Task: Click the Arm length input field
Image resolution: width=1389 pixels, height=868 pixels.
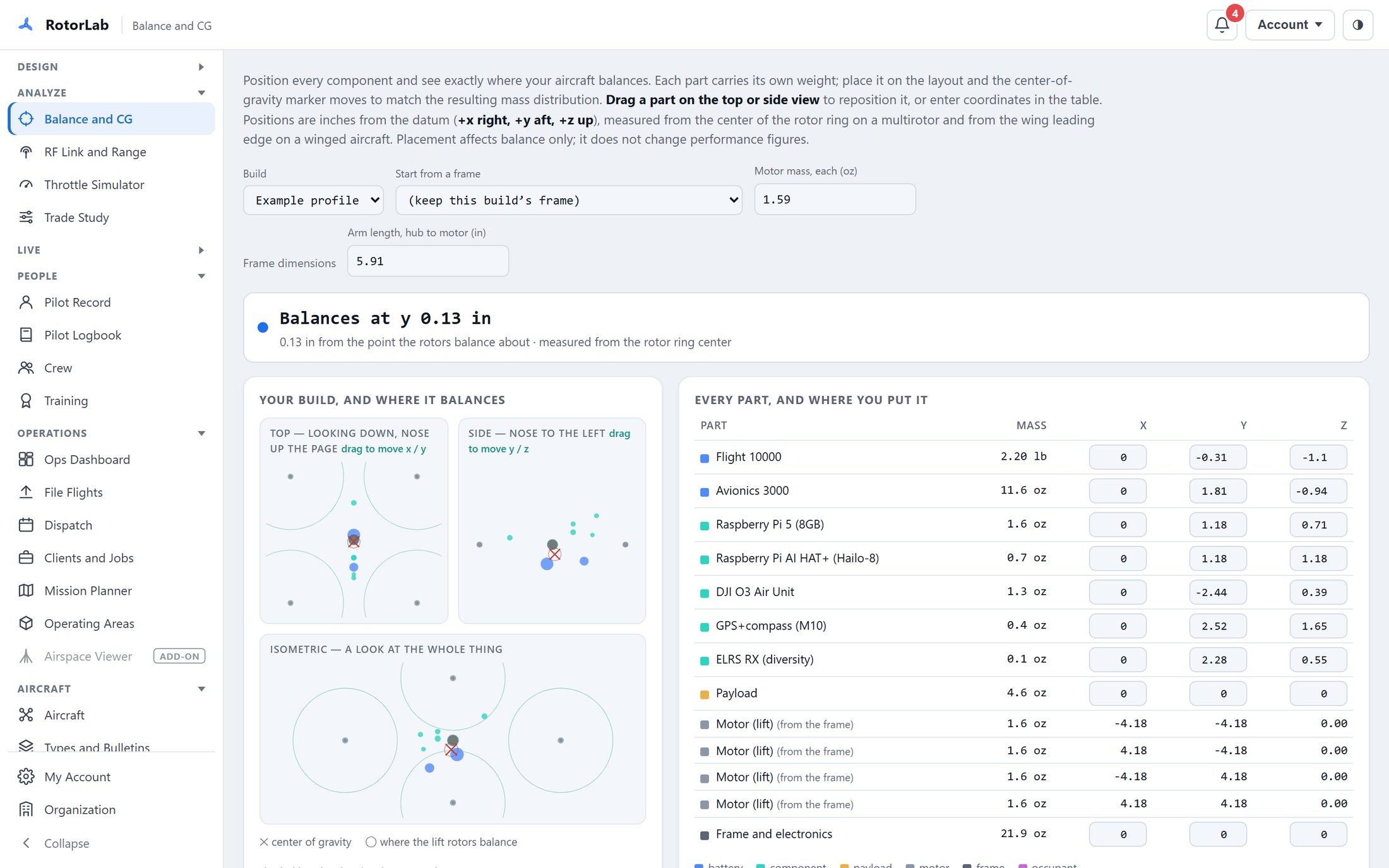Action: pos(428,261)
